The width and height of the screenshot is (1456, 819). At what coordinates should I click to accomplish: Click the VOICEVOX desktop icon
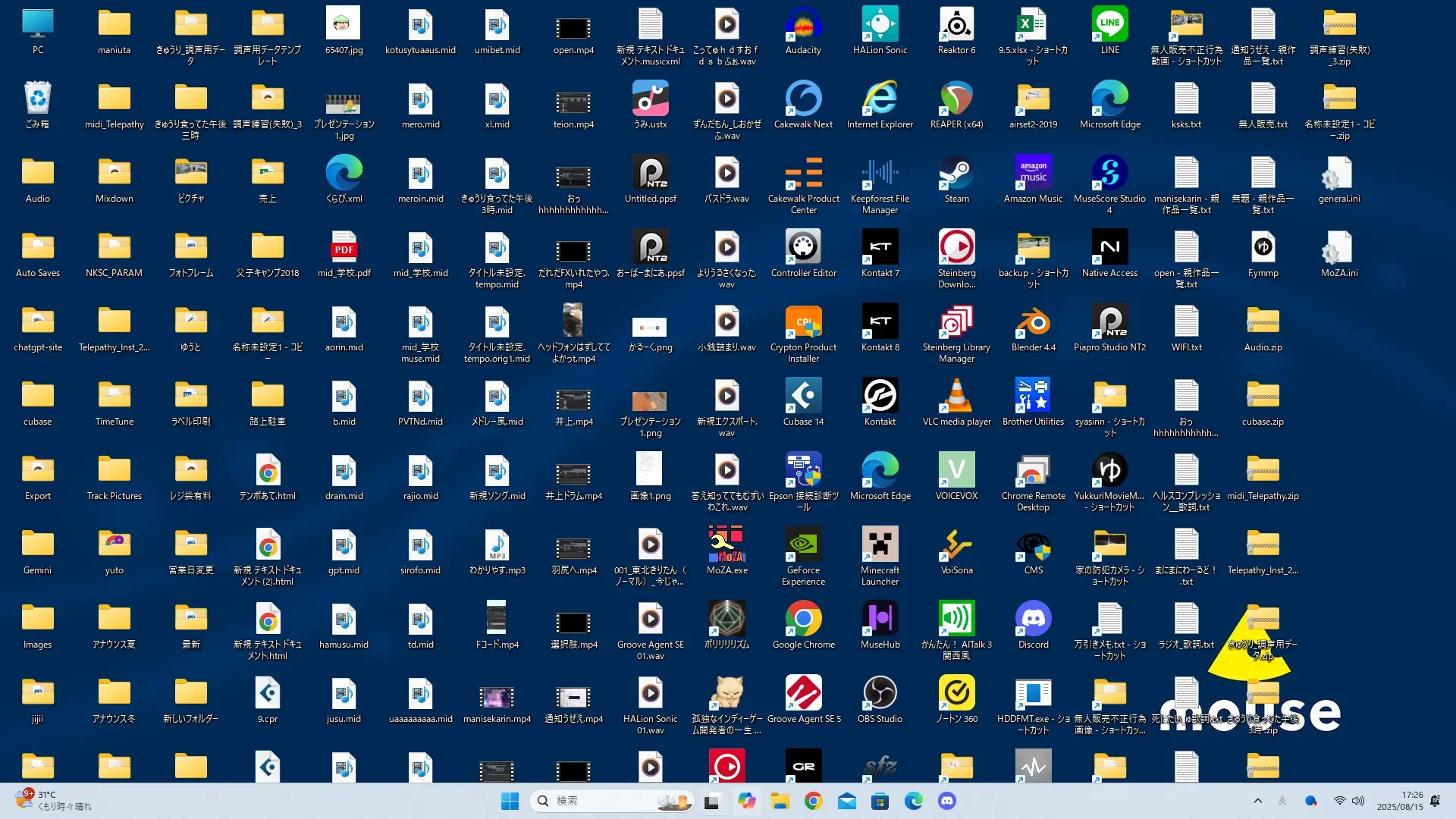click(956, 473)
